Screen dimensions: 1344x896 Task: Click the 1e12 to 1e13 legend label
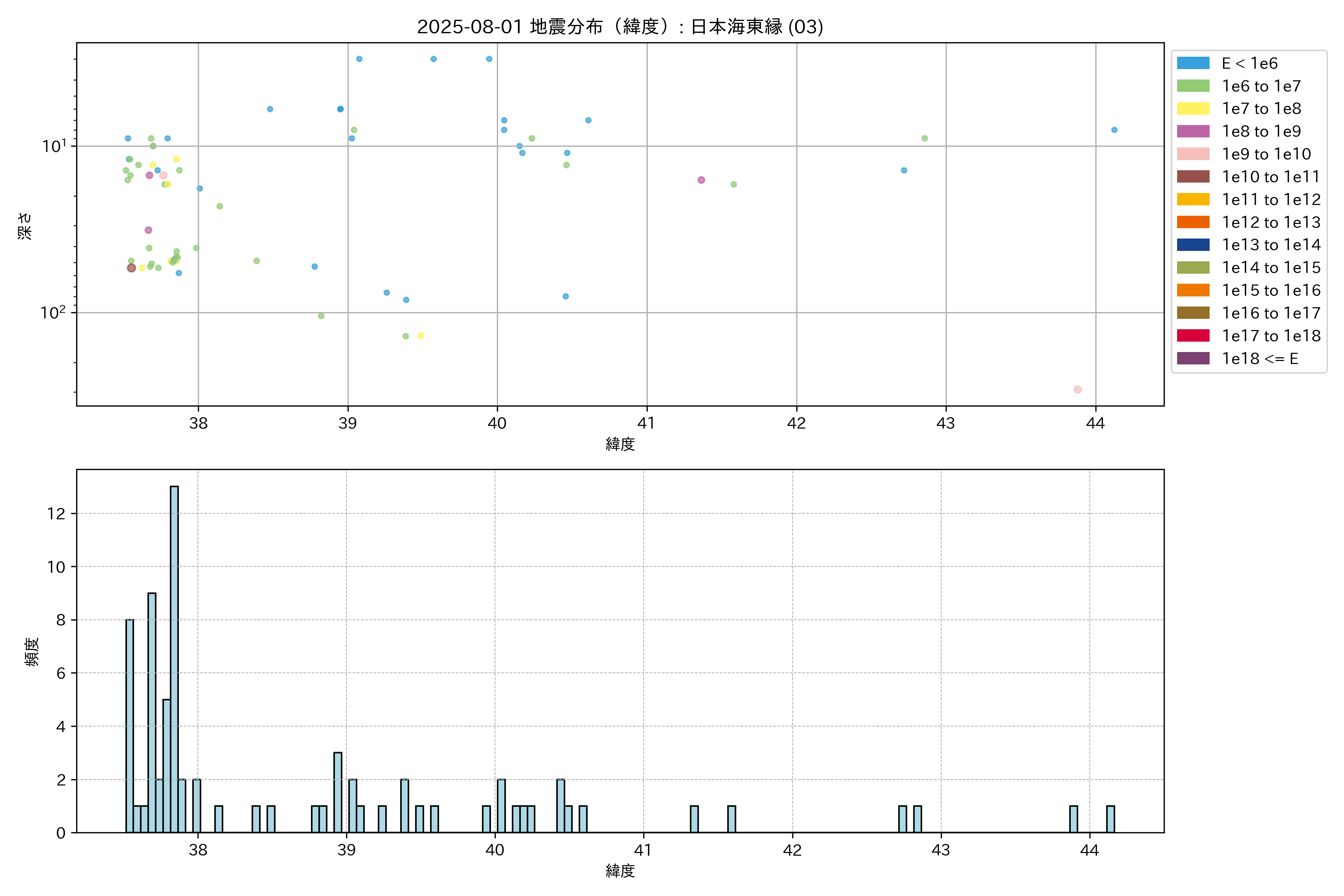point(1271,222)
